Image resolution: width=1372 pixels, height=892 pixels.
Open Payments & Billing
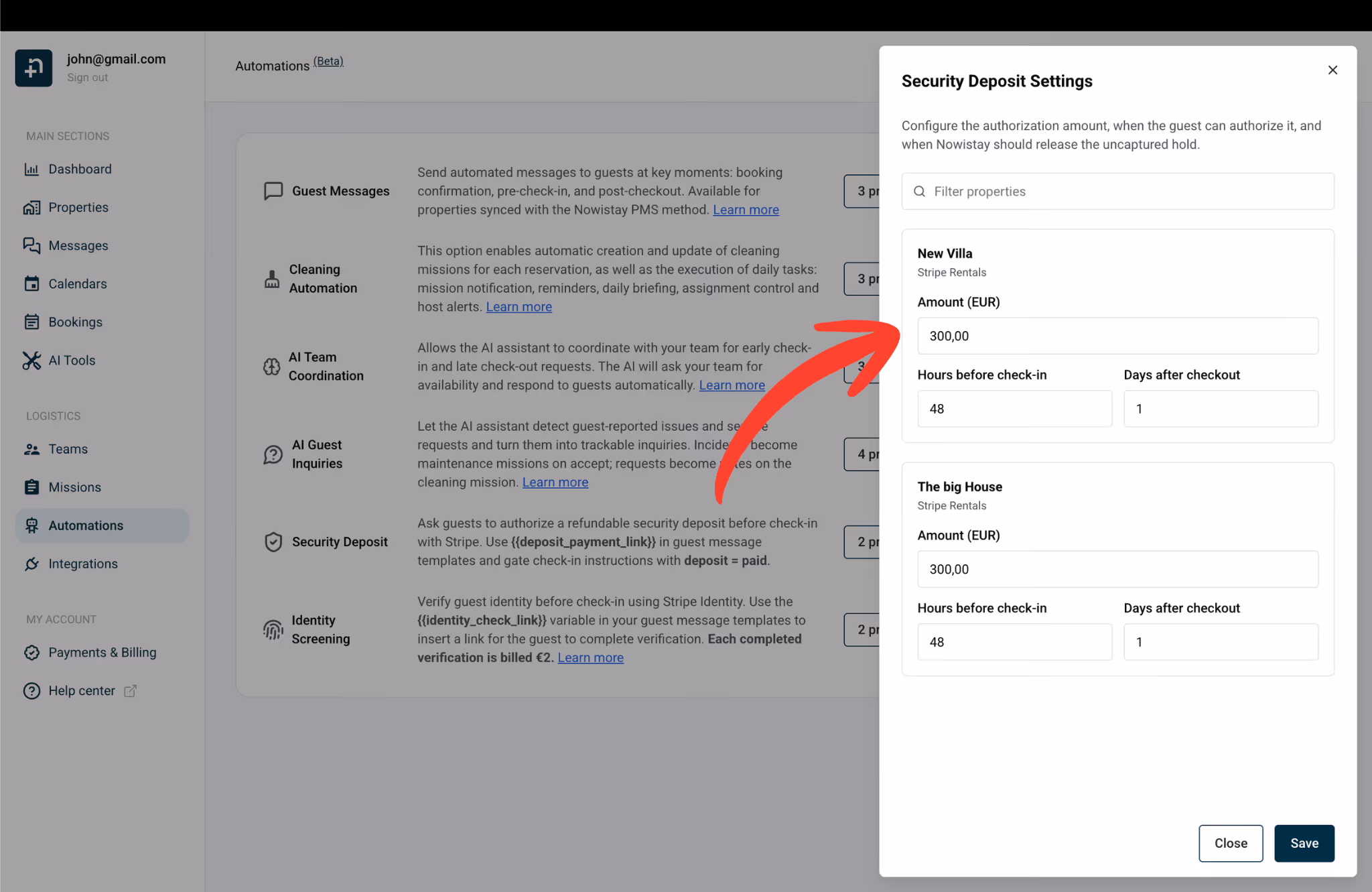102,652
